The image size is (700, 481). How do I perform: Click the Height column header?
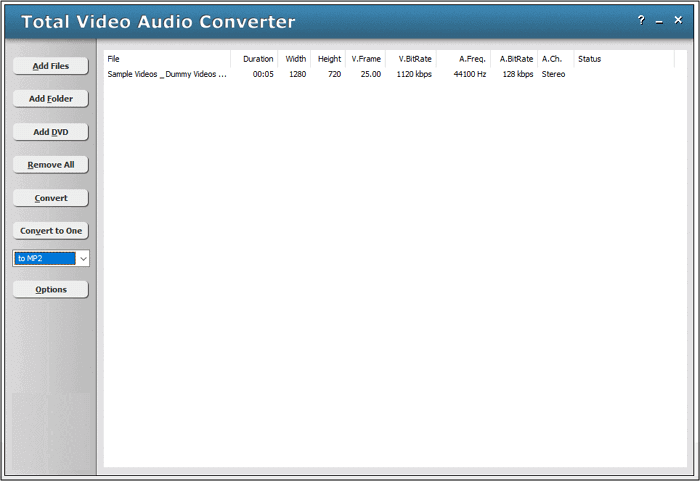[x=329, y=59]
